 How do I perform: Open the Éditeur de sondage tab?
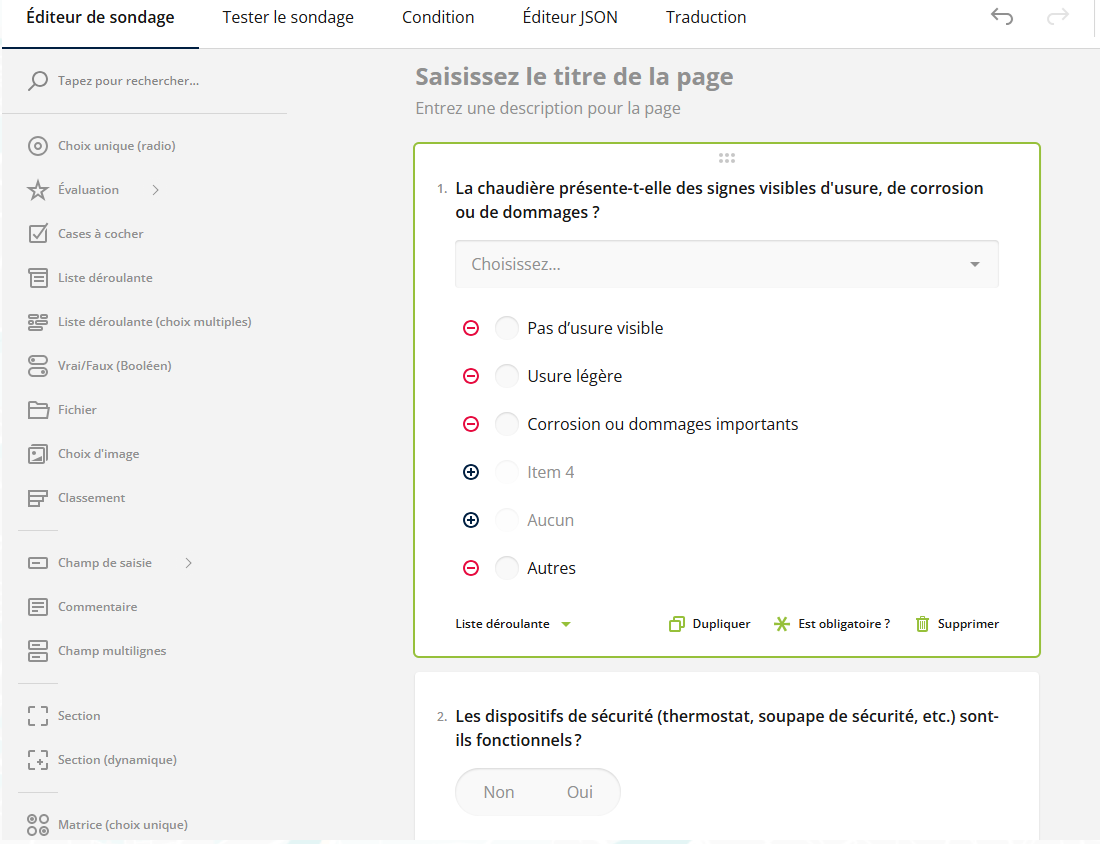click(x=100, y=17)
